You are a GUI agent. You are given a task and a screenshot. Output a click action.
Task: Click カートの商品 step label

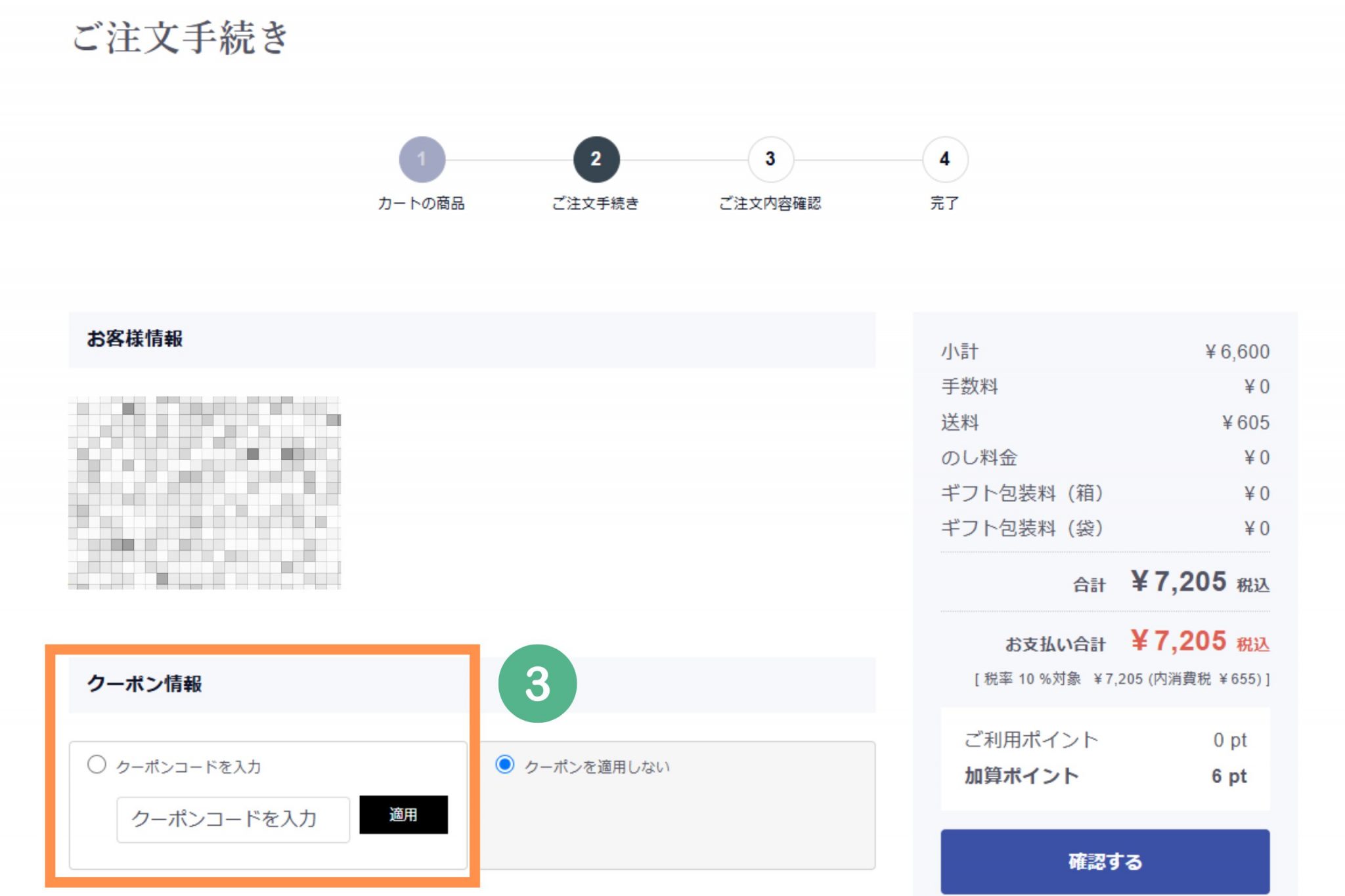421,203
